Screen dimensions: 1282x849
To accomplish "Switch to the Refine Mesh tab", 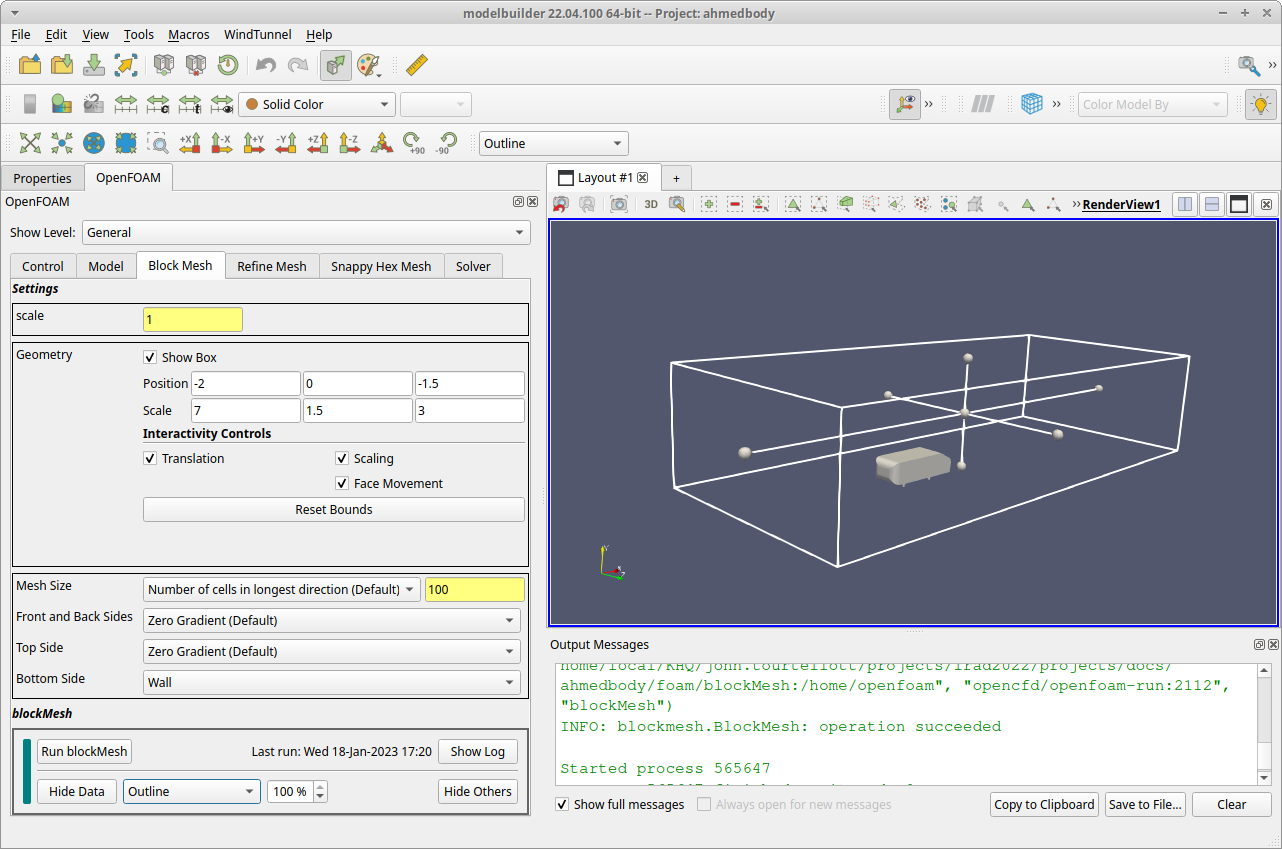I will click(272, 266).
